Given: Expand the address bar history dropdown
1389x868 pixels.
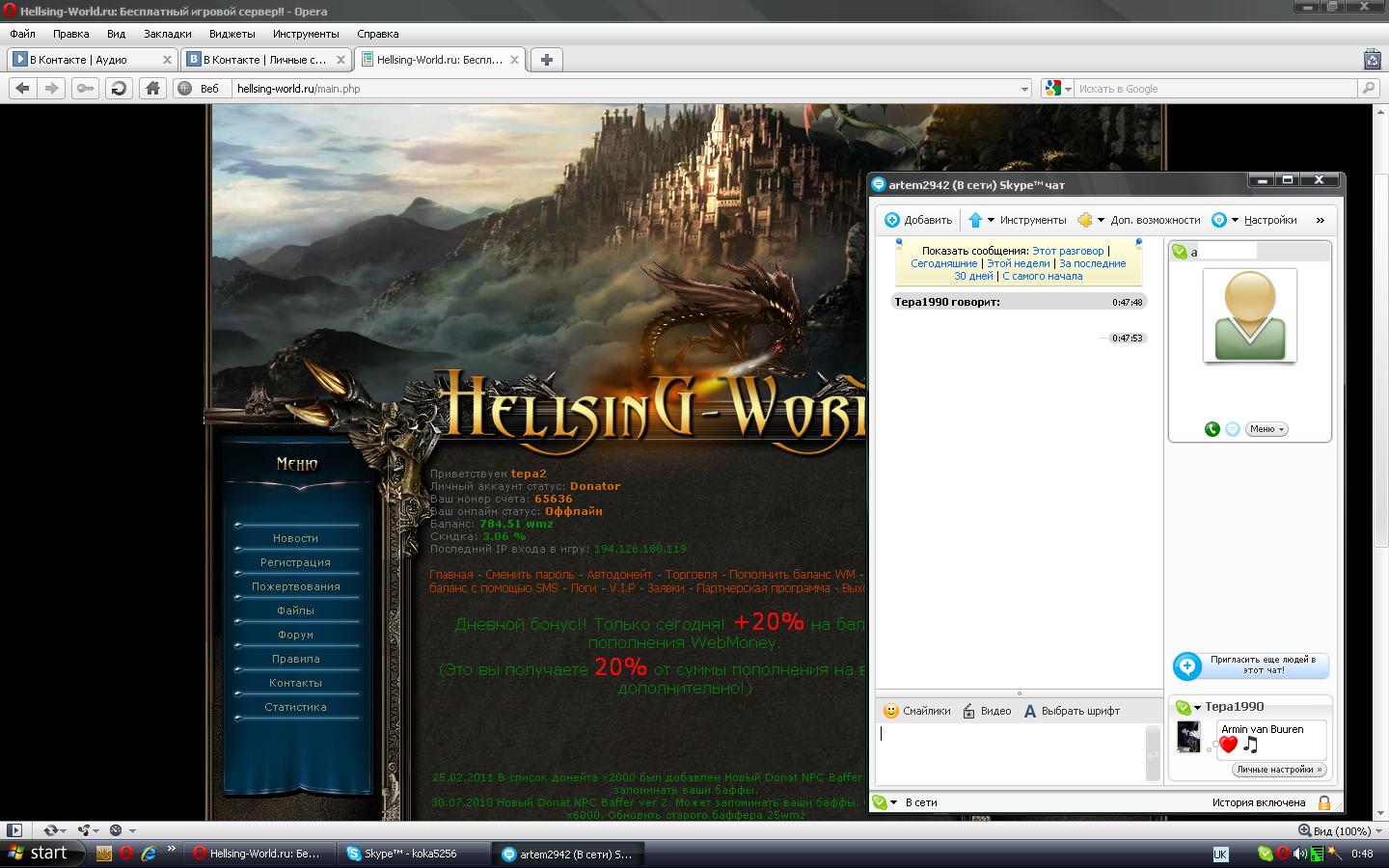Looking at the screenshot, I should [1024, 89].
